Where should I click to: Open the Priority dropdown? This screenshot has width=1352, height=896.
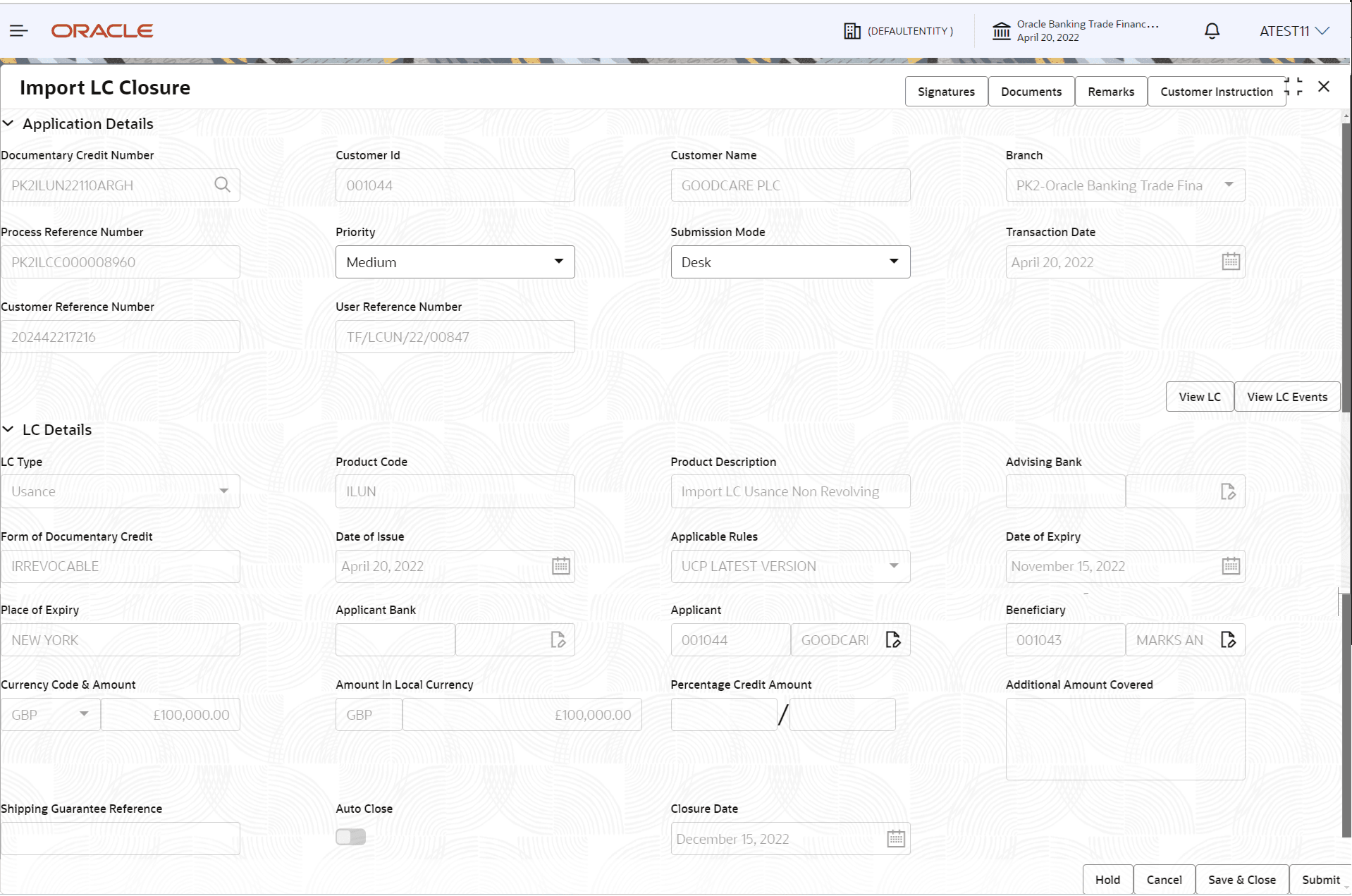[559, 262]
